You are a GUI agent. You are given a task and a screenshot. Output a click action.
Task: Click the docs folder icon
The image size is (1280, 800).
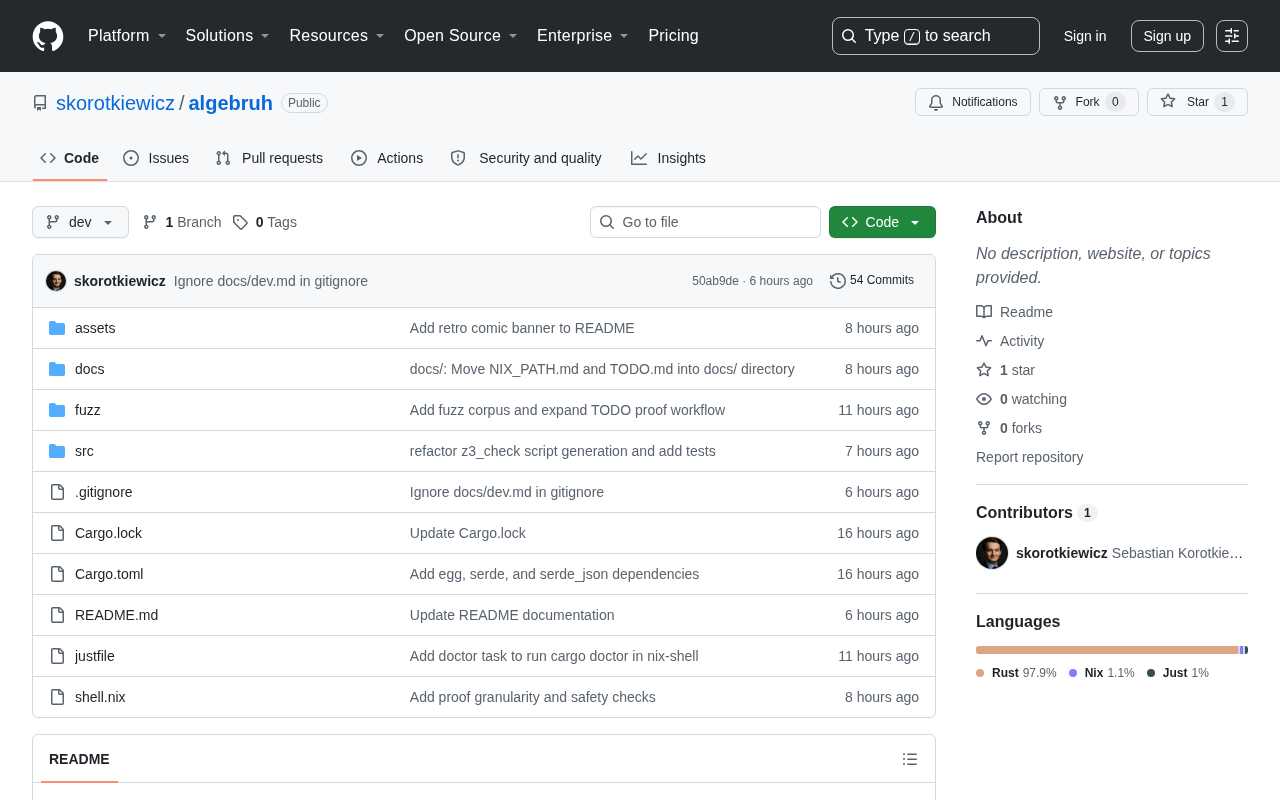pyautogui.click(x=57, y=369)
